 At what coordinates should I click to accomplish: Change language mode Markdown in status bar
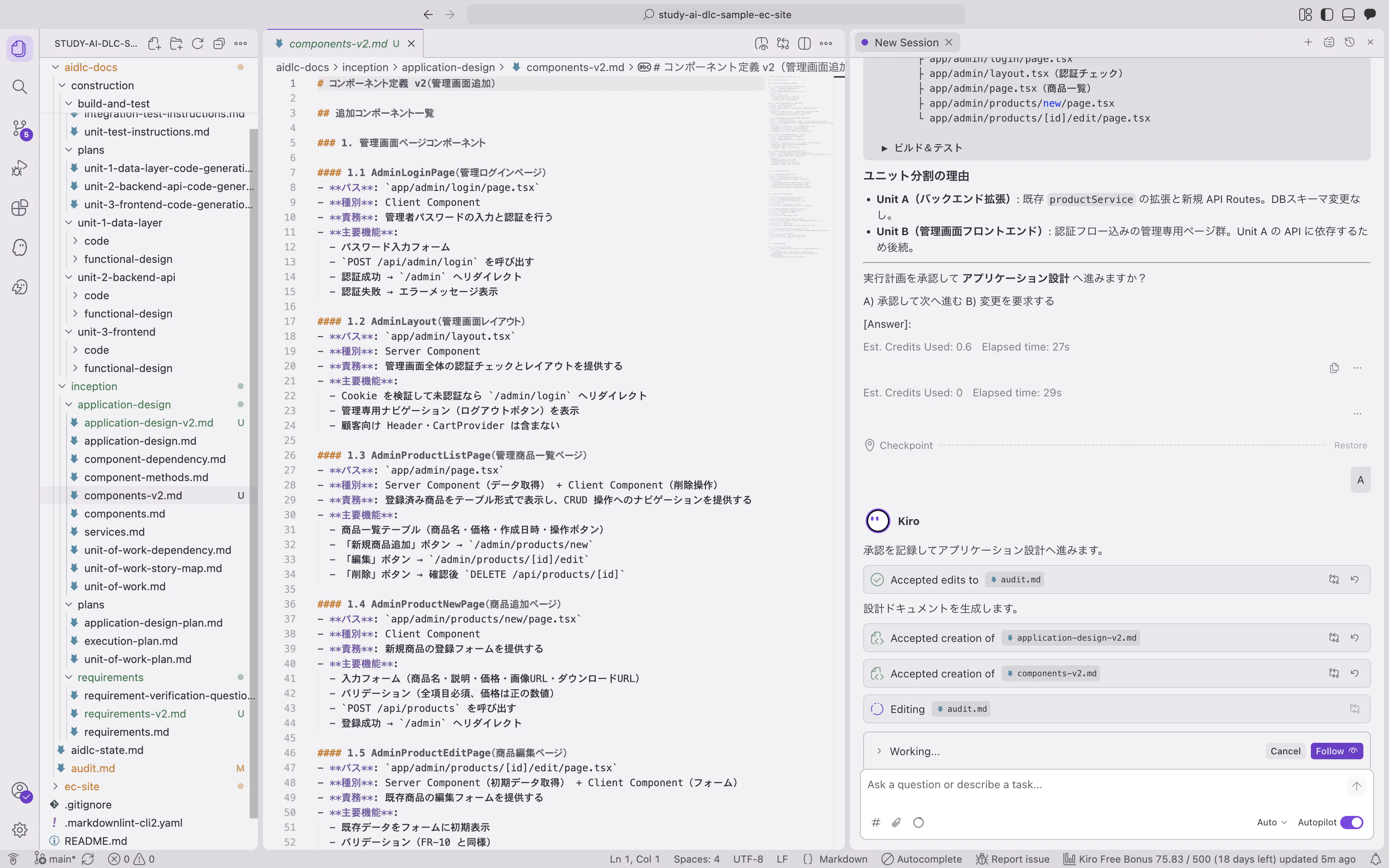tap(842, 859)
